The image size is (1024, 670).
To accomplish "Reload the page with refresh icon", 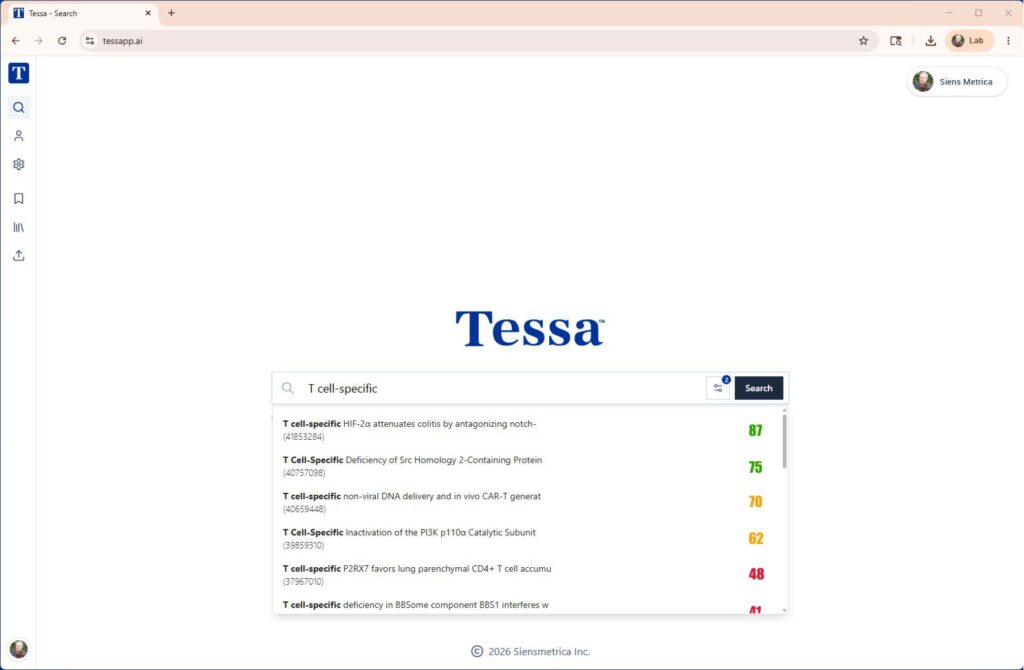I will 62,40.
